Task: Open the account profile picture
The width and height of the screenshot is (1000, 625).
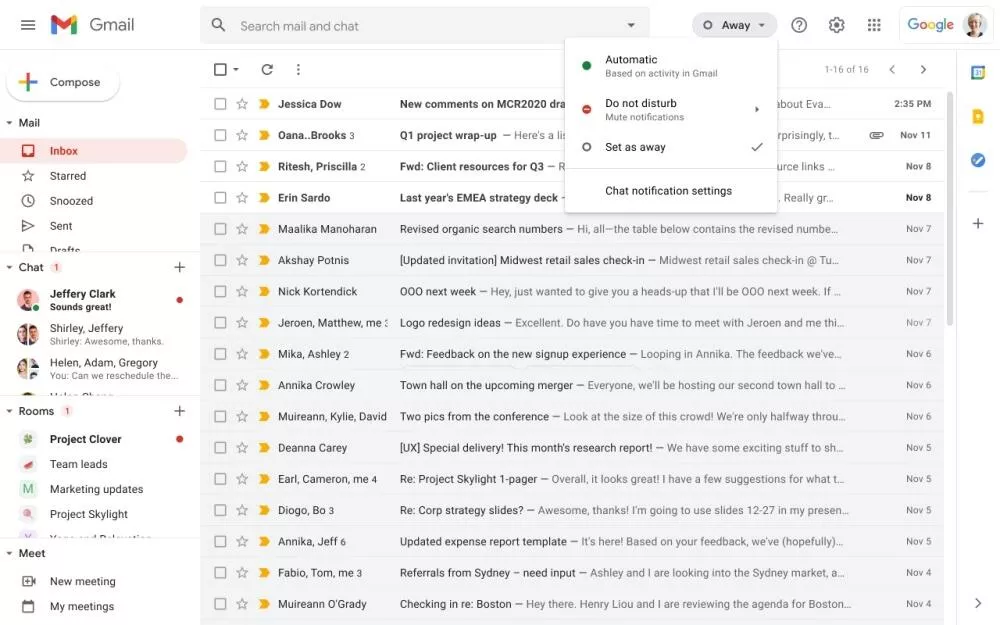Action: [974, 25]
